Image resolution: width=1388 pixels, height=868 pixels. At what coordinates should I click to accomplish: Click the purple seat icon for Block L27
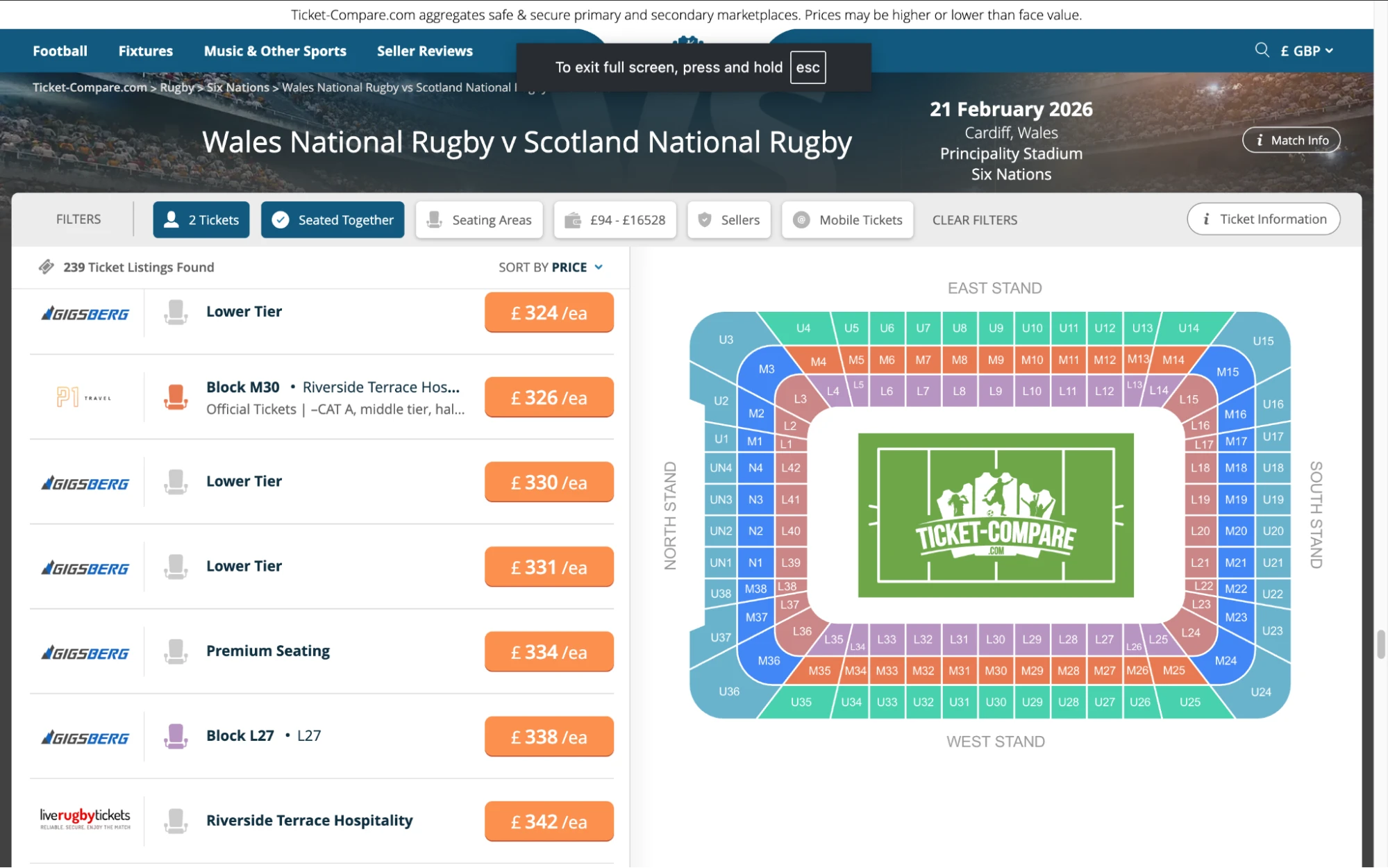(x=176, y=736)
